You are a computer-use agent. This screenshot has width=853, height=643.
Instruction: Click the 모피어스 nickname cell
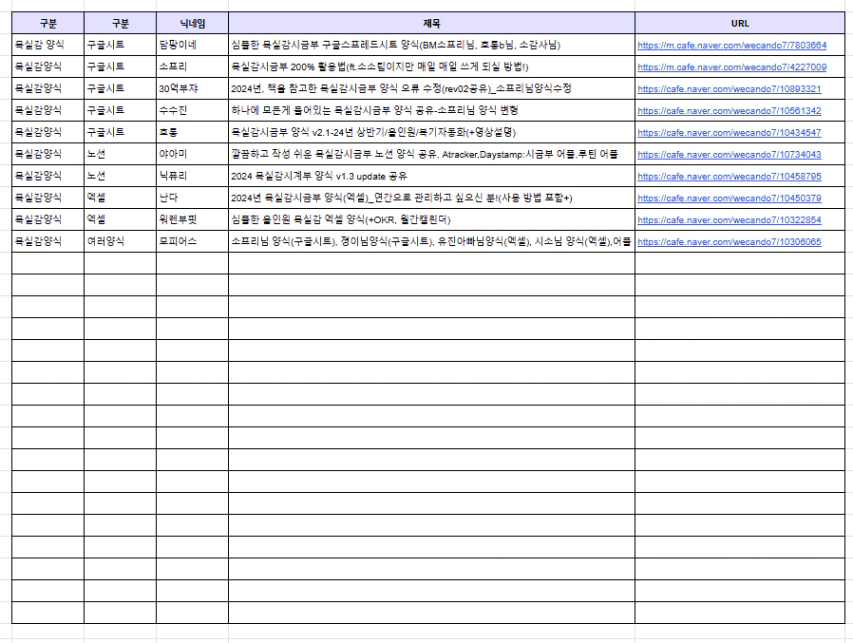point(192,241)
